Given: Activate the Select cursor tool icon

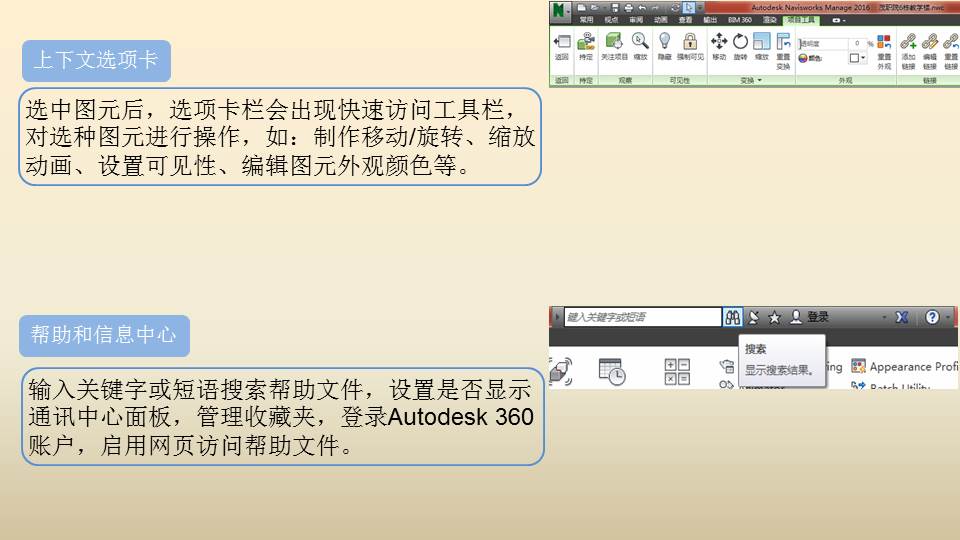Looking at the screenshot, I should (688, 8).
